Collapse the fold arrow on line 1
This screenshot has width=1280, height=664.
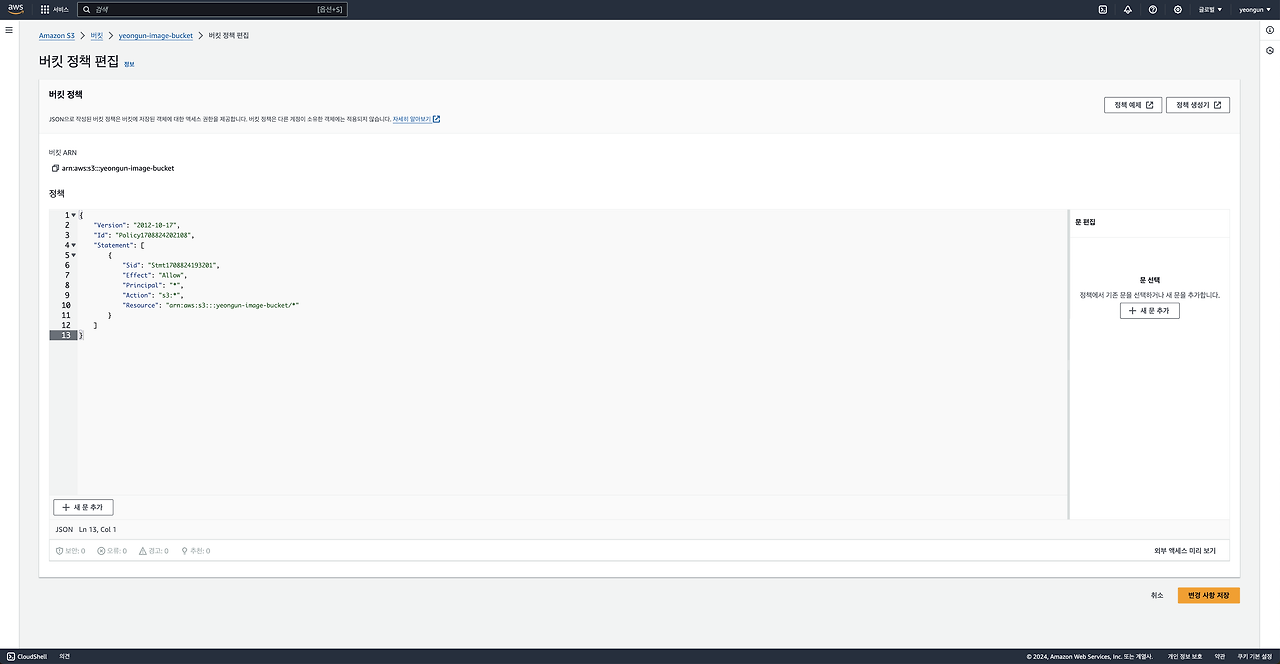coord(73,215)
